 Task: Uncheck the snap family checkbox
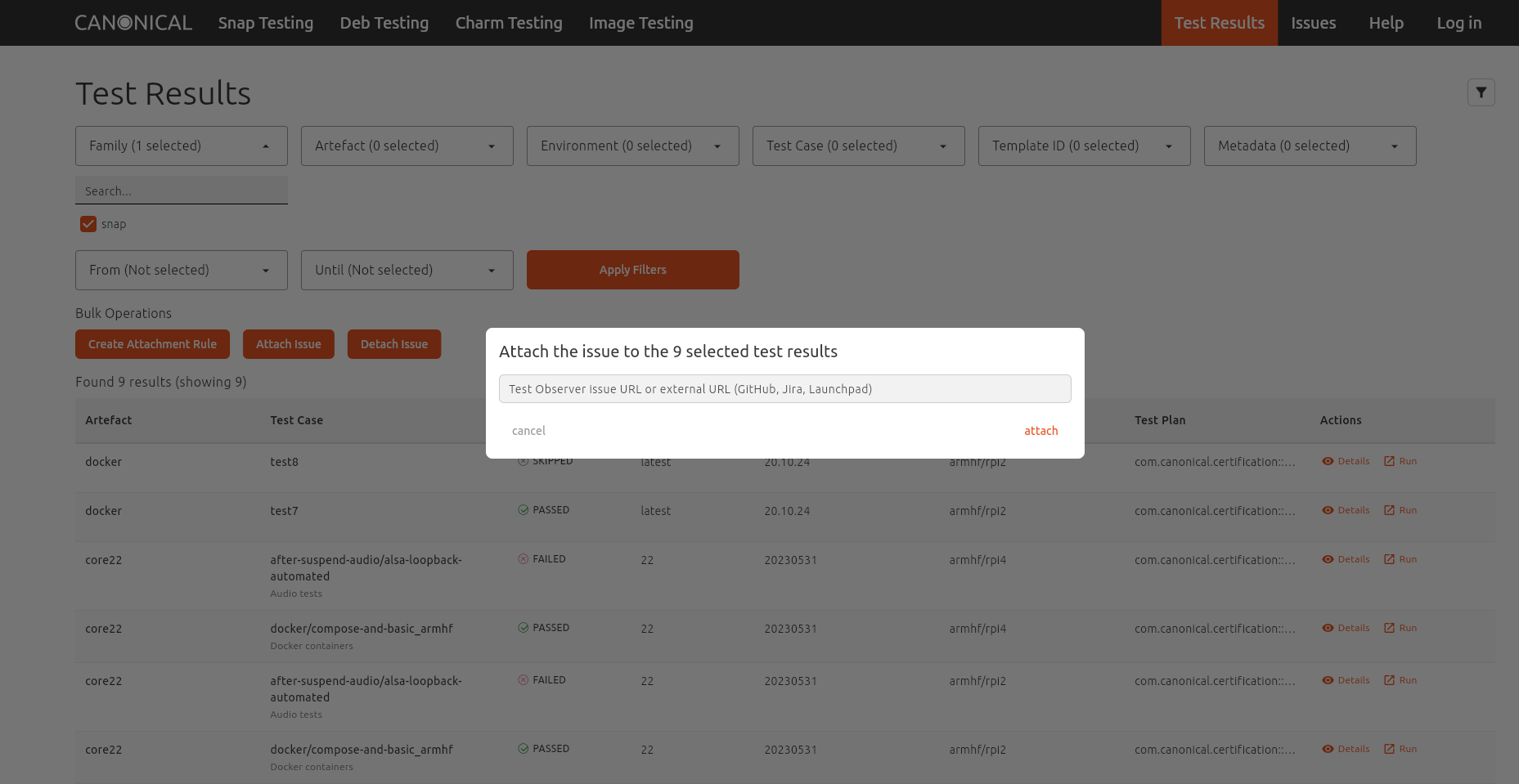[x=88, y=223]
